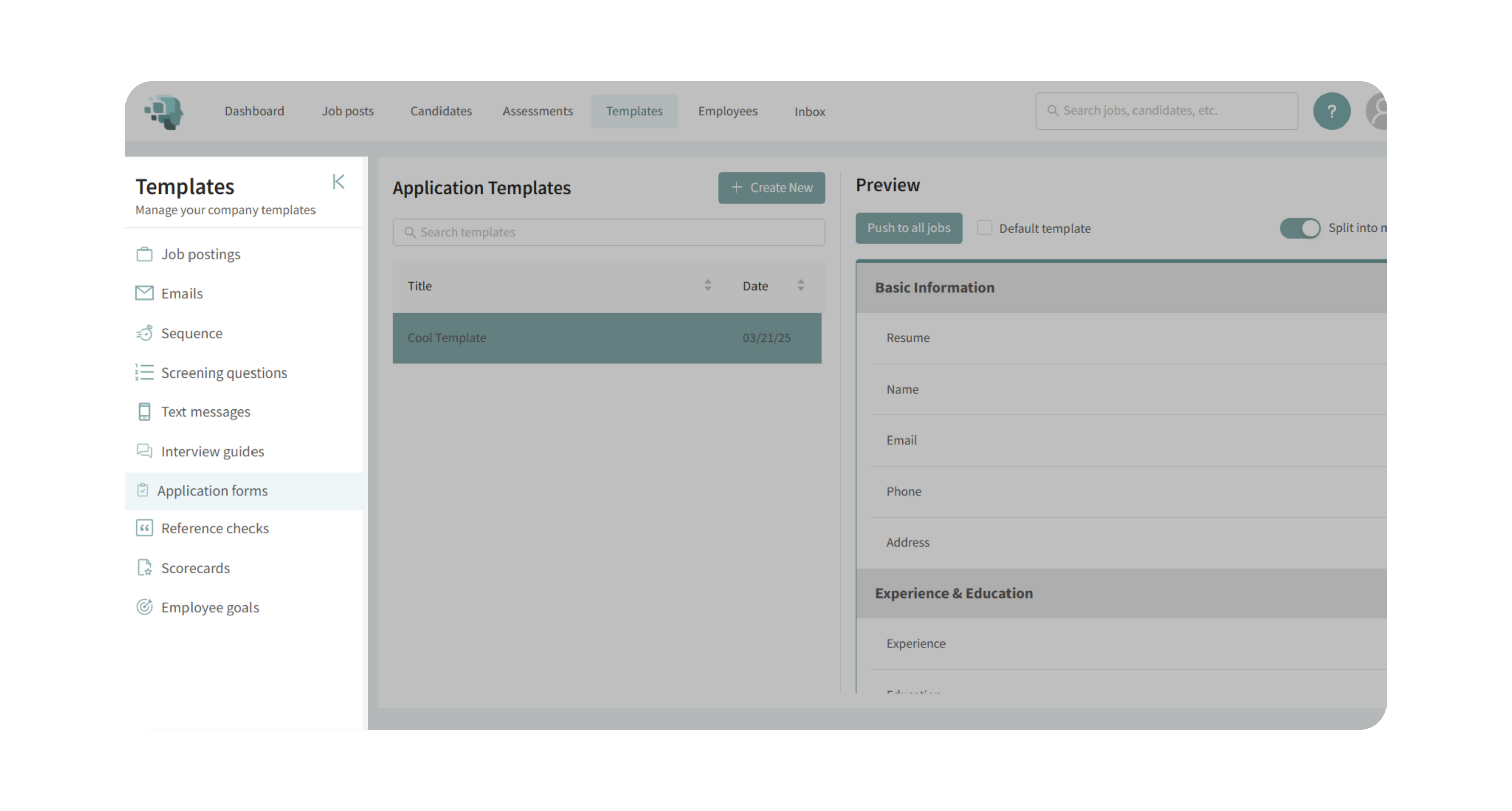Image resolution: width=1512 pixels, height=811 pixels.
Task: Switch to the Employees tab
Action: (727, 111)
